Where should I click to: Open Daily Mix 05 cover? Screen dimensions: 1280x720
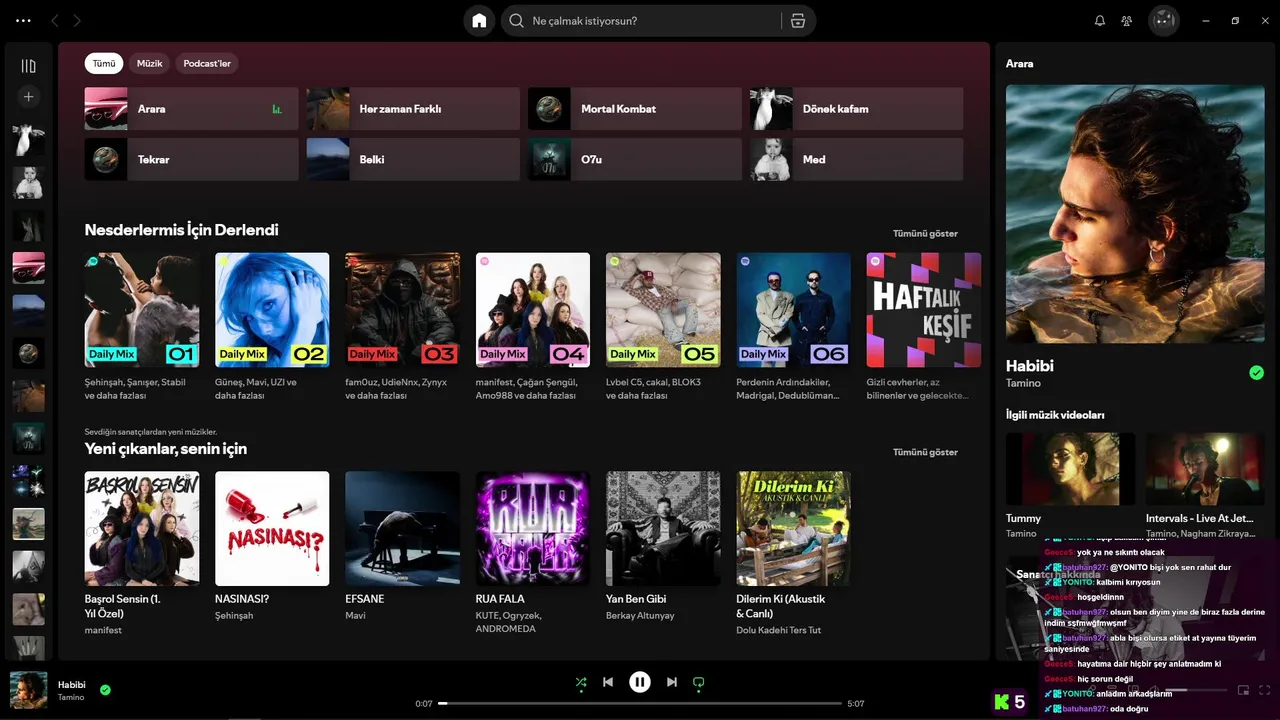pyautogui.click(x=663, y=310)
